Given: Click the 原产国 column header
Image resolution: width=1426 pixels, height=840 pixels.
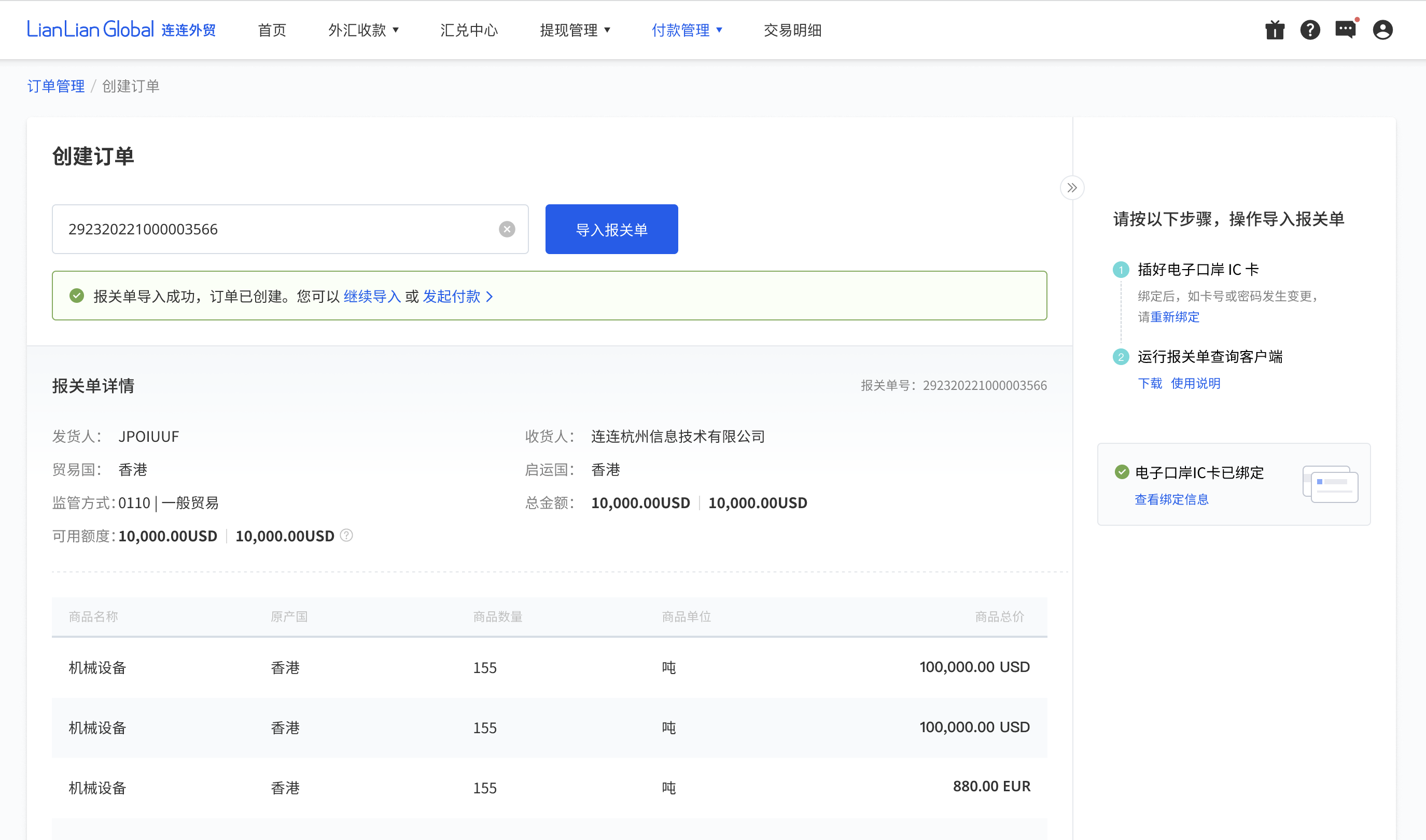Looking at the screenshot, I should (x=289, y=617).
